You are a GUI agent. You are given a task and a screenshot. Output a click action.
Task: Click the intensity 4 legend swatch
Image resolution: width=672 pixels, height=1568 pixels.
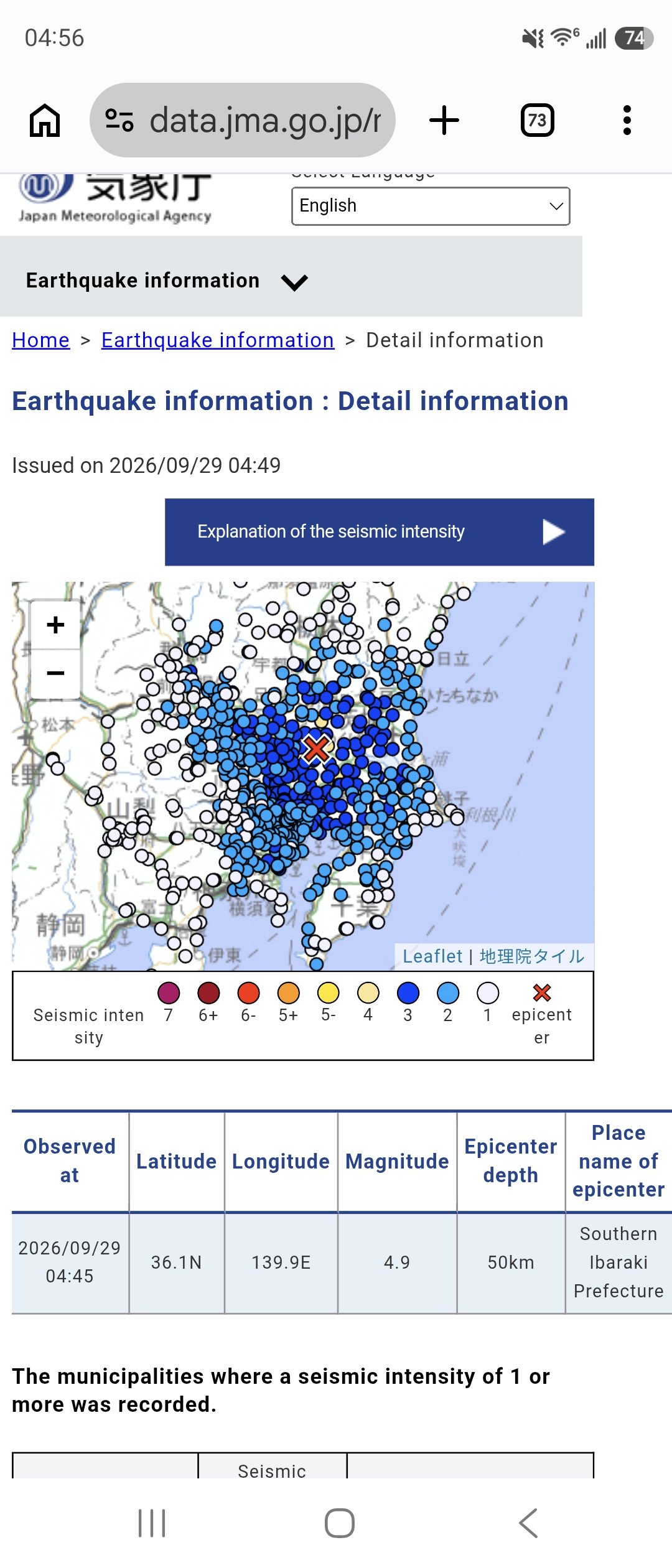pyautogui.click(x=368, y=993)
